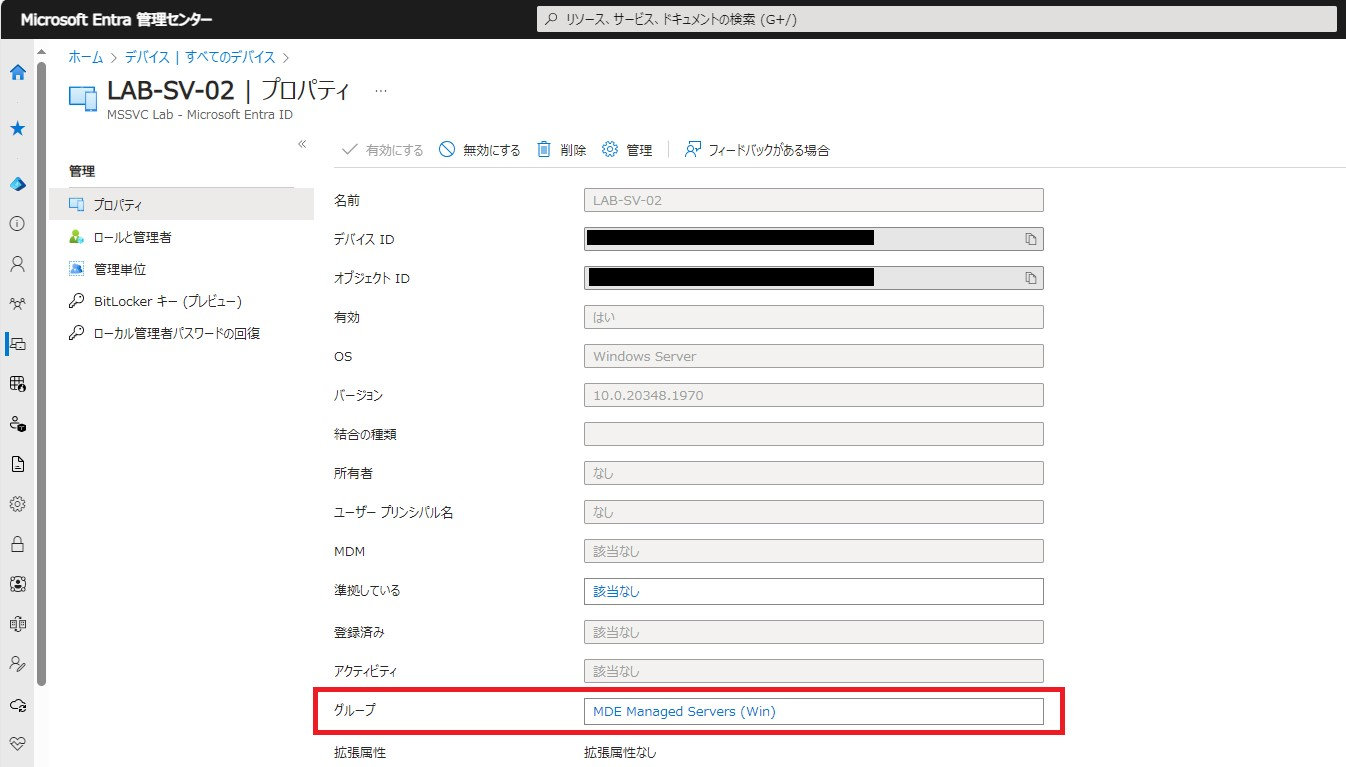
Task: Open the ellipsis menu beside プロパティ title
Action: (x=380, y=91)
